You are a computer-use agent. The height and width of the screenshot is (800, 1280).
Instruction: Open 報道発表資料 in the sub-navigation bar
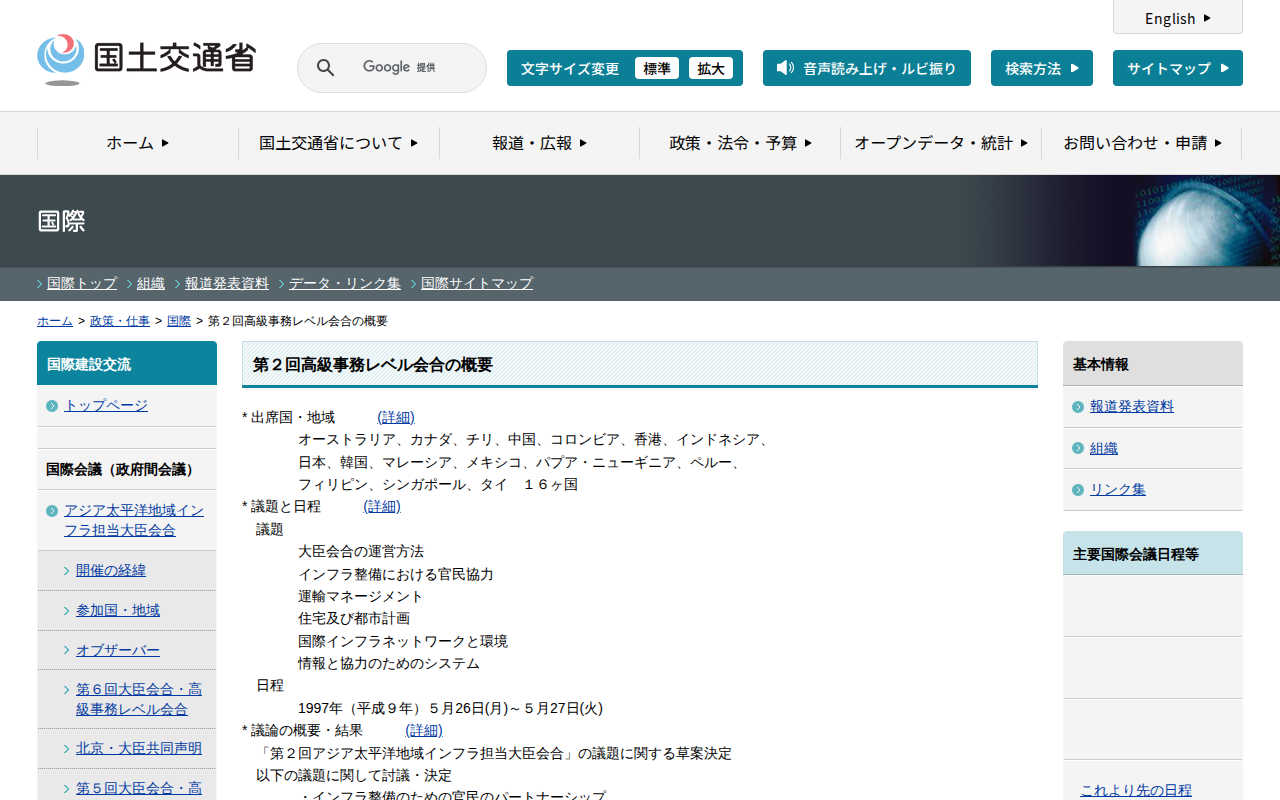tap(227, 283)
